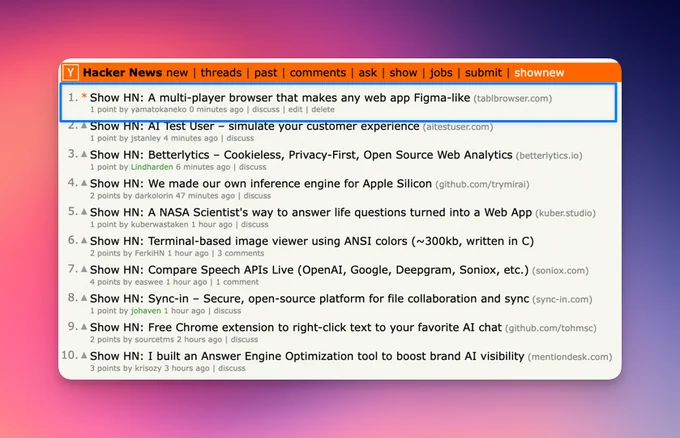
Task: Open johaven's user profile
Action: tap(146, 311)
